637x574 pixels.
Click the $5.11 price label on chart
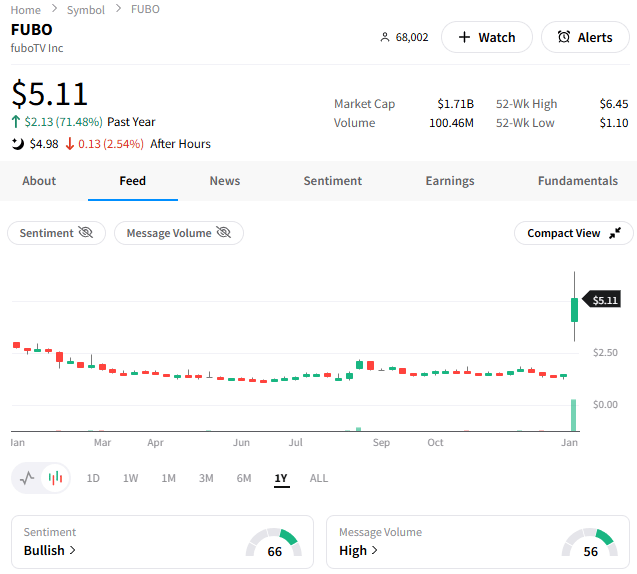point(602,299)
